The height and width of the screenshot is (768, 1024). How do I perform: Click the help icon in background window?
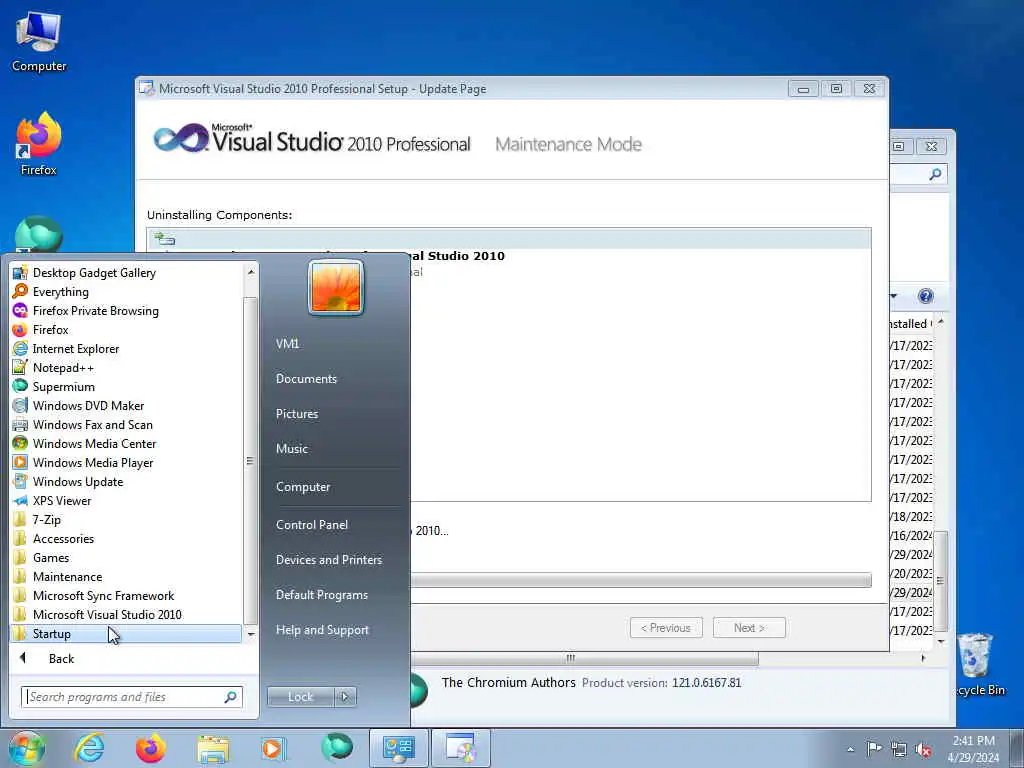coord(925,296)
